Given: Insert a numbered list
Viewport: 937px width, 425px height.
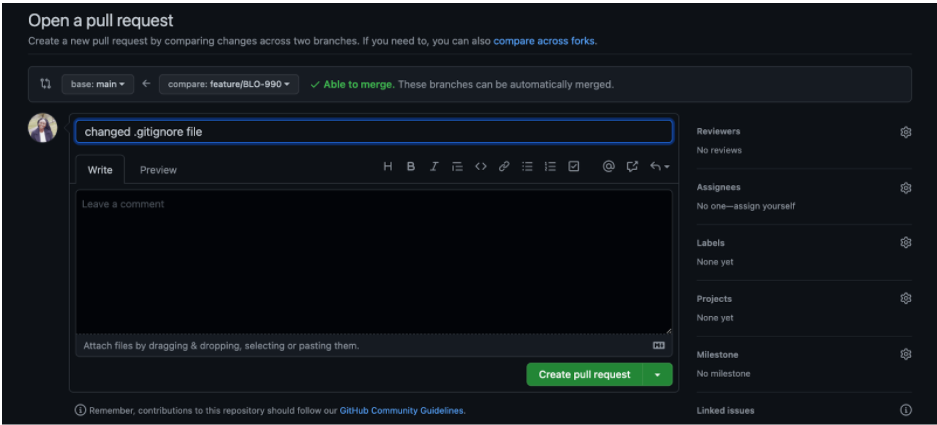Looking at the screenshot, I should pos(550,167).
